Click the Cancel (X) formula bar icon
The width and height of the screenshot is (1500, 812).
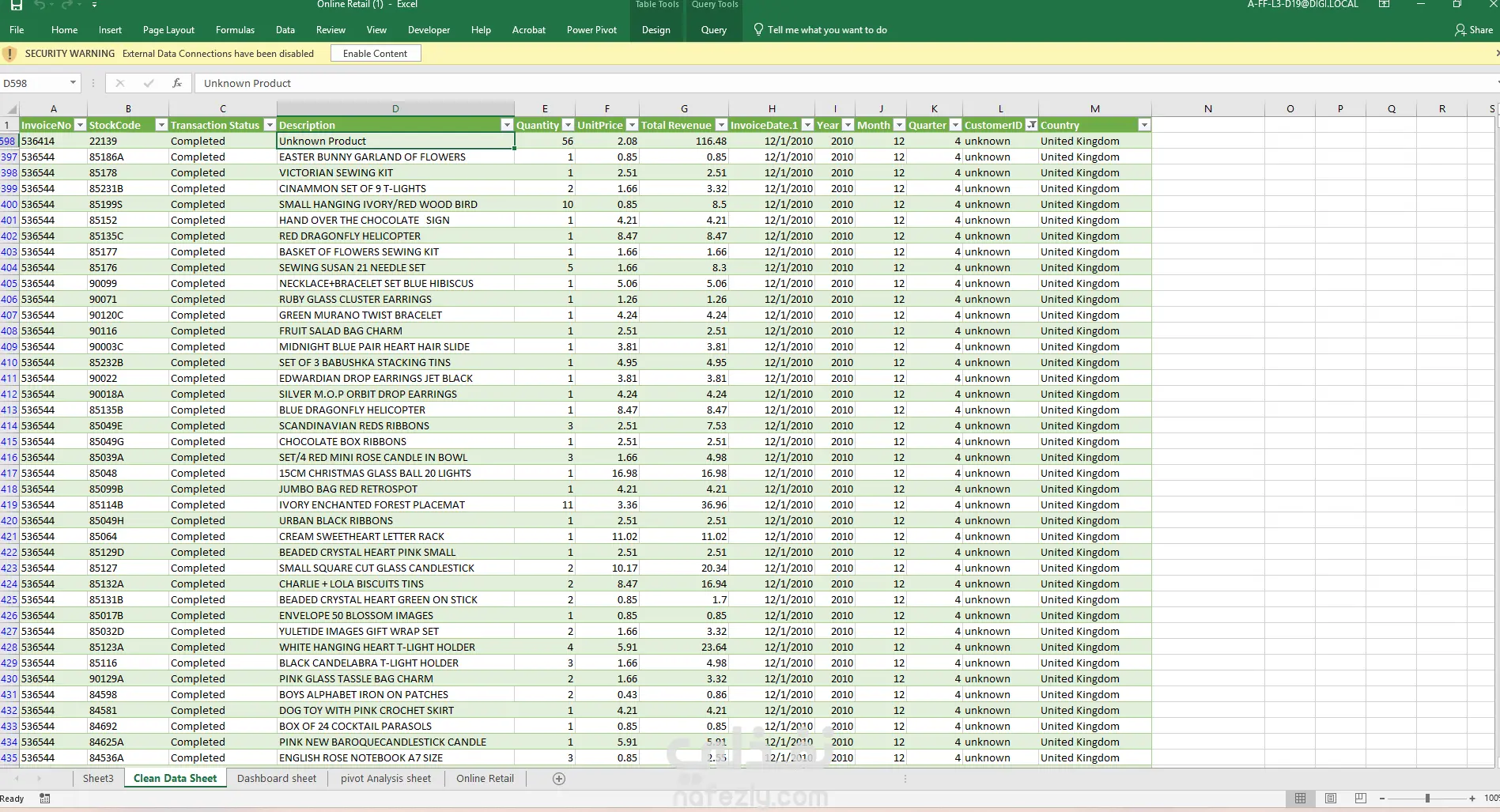click(x=120, y=83)
